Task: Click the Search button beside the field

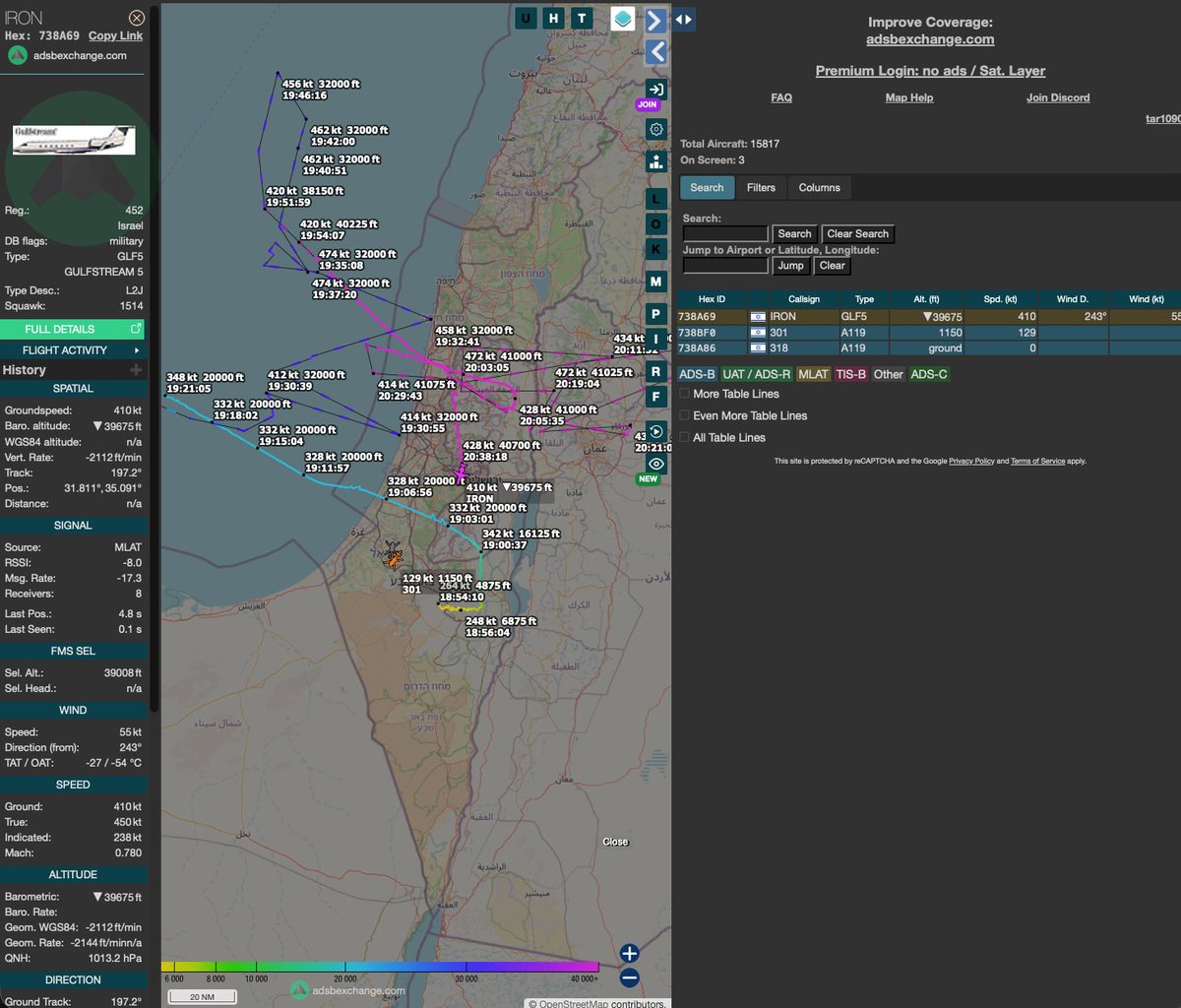Action: click(x=794, y=234)
